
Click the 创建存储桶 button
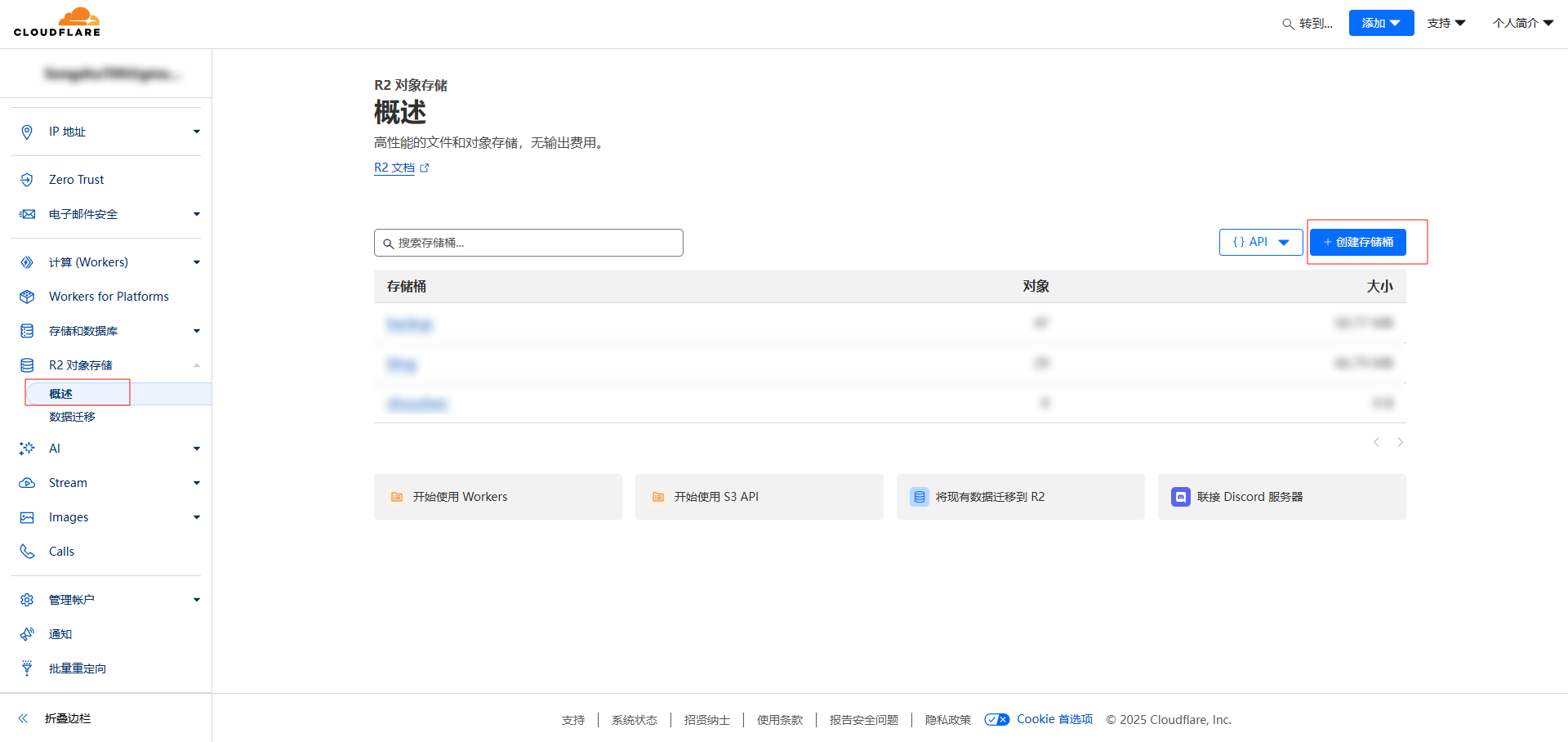tap(1357, 243)
